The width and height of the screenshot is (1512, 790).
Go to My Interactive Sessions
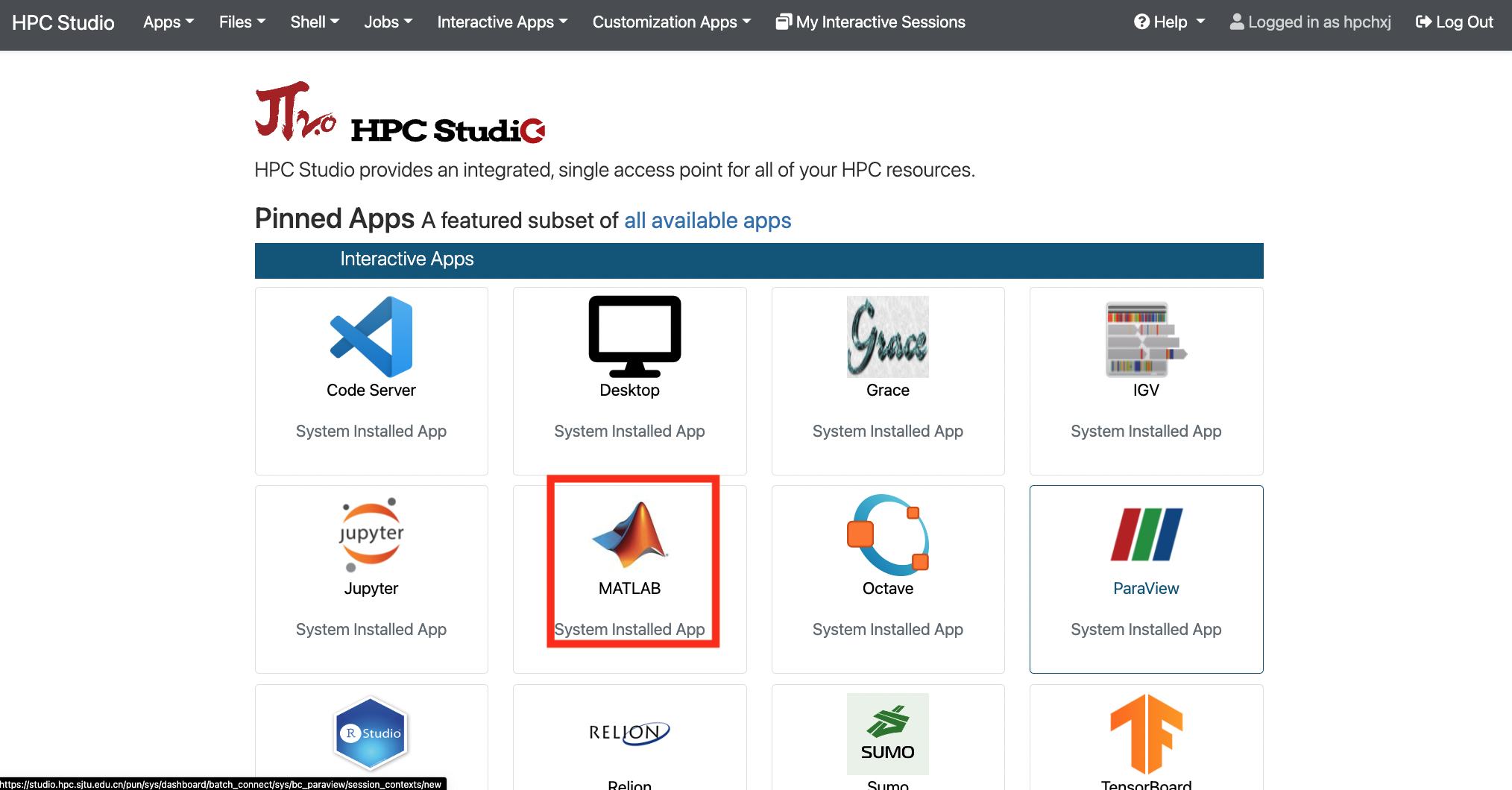(871, 22)
